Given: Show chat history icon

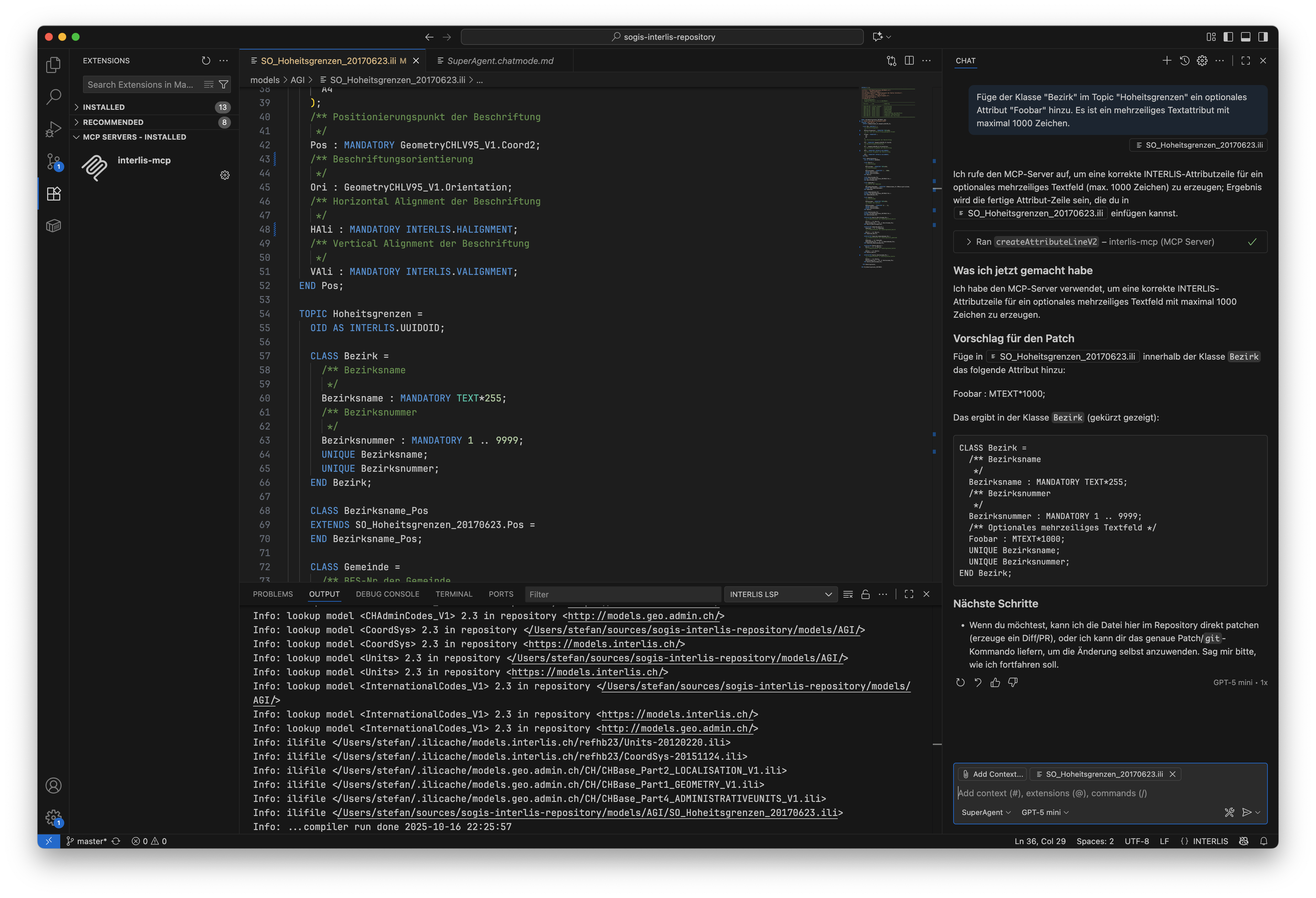Looking at the screenshot, I should click(1184, 61).
